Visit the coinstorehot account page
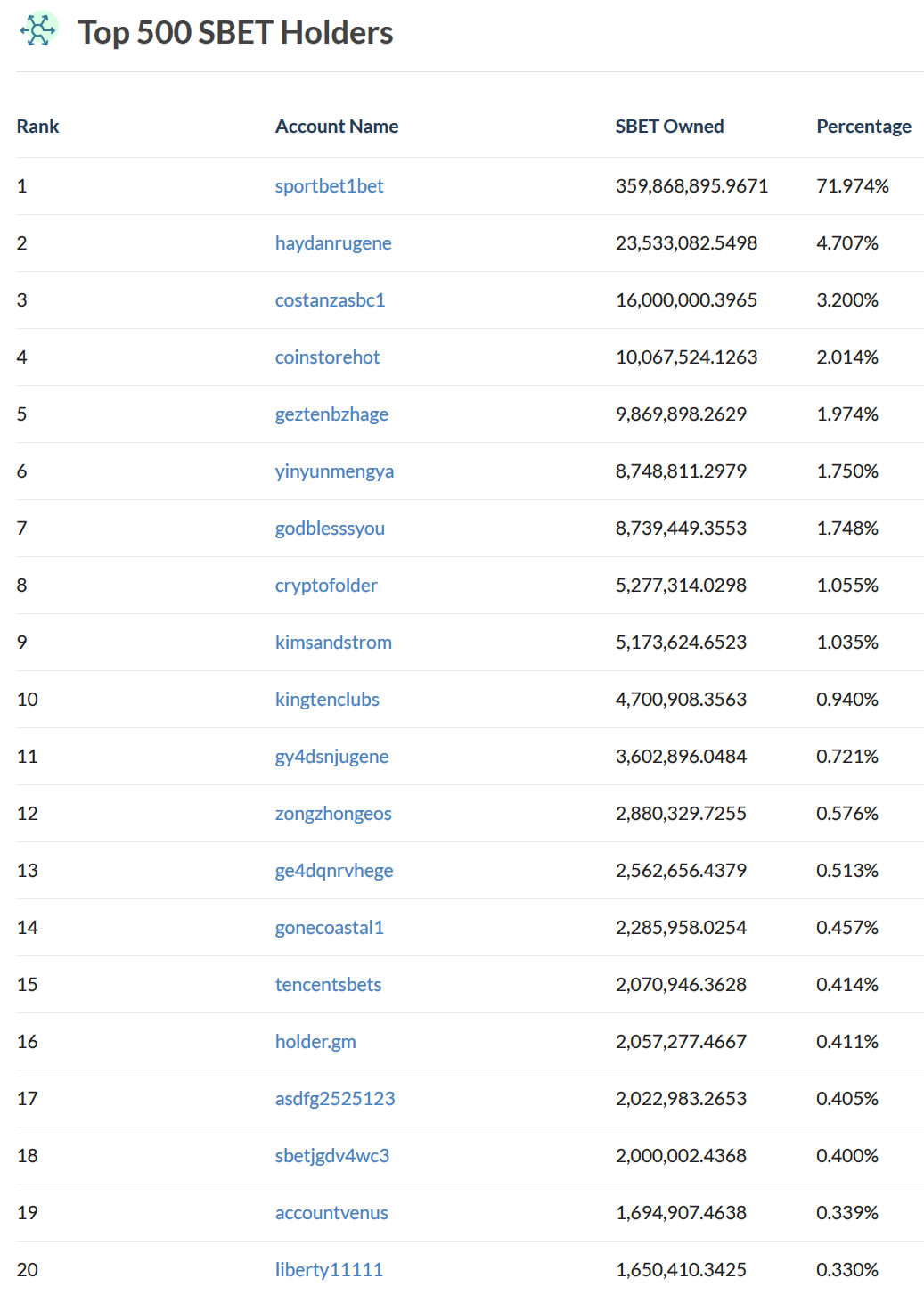Viewport: 924px width, 1295px height. click(x=327, y=357)
